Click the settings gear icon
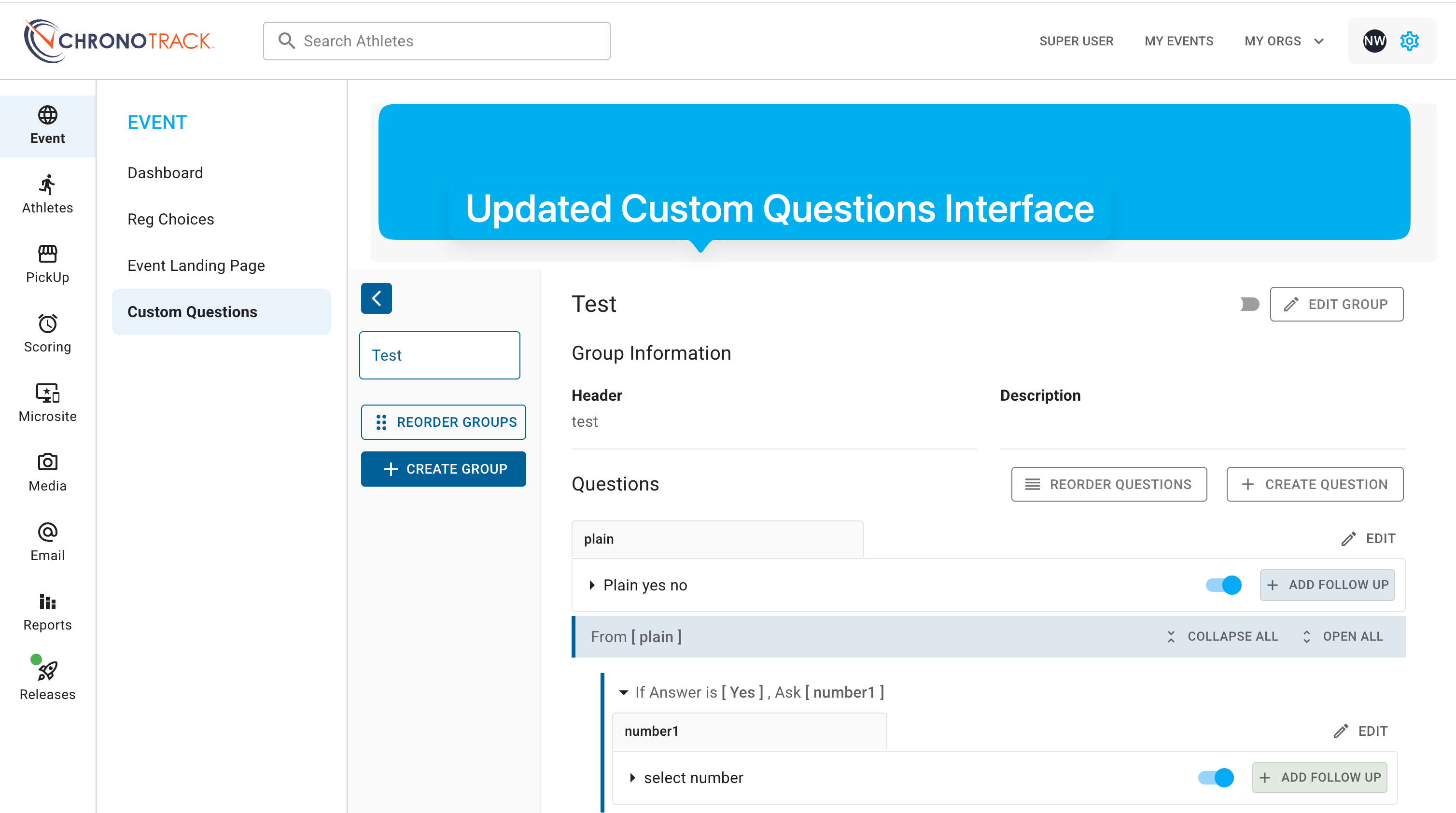 pos(1409,41)
